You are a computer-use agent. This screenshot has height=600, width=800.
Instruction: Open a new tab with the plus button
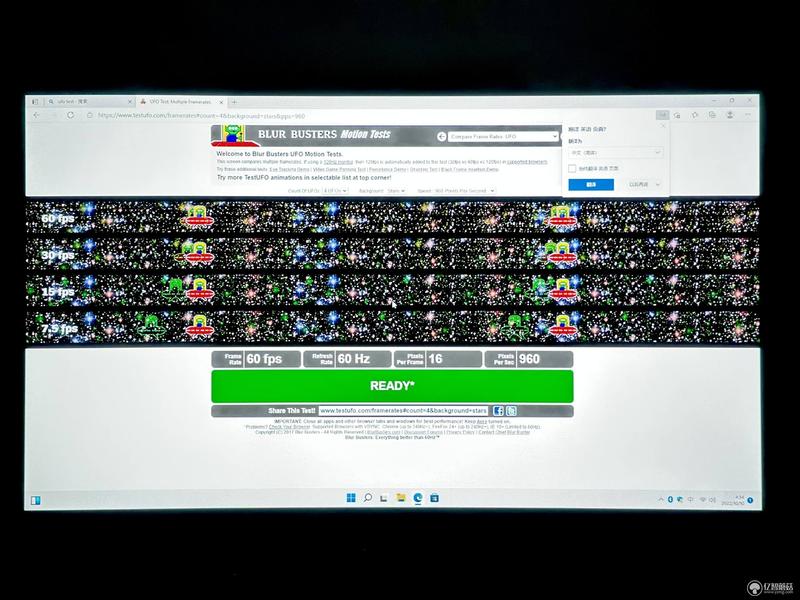coord(234,102)
